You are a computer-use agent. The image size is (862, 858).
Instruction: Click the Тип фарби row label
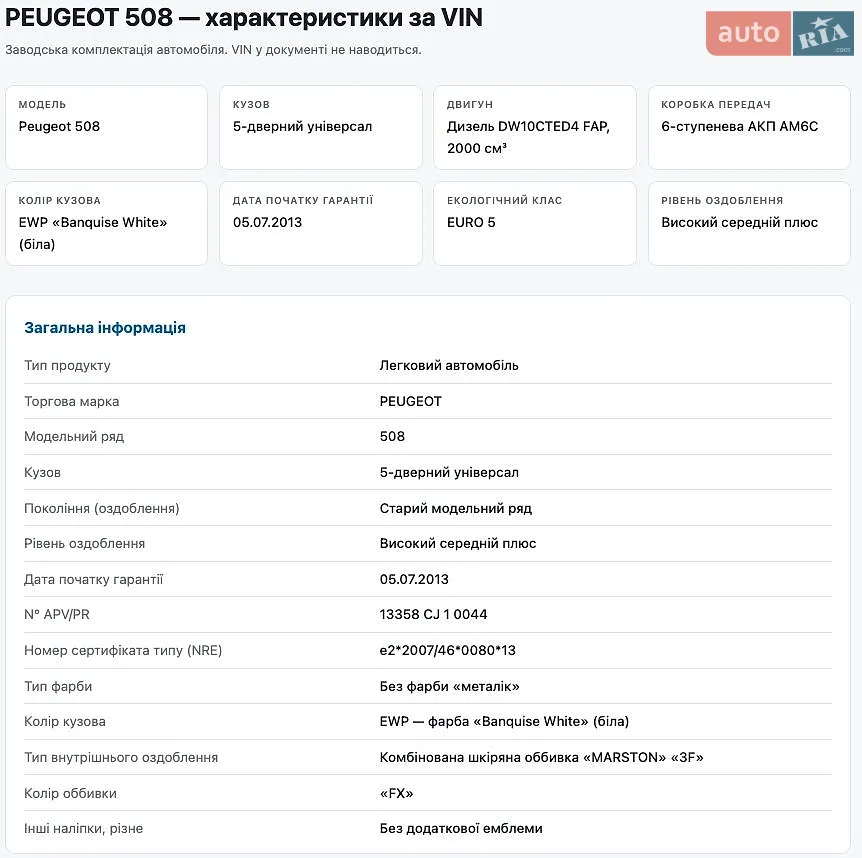(x=58, y=687)
